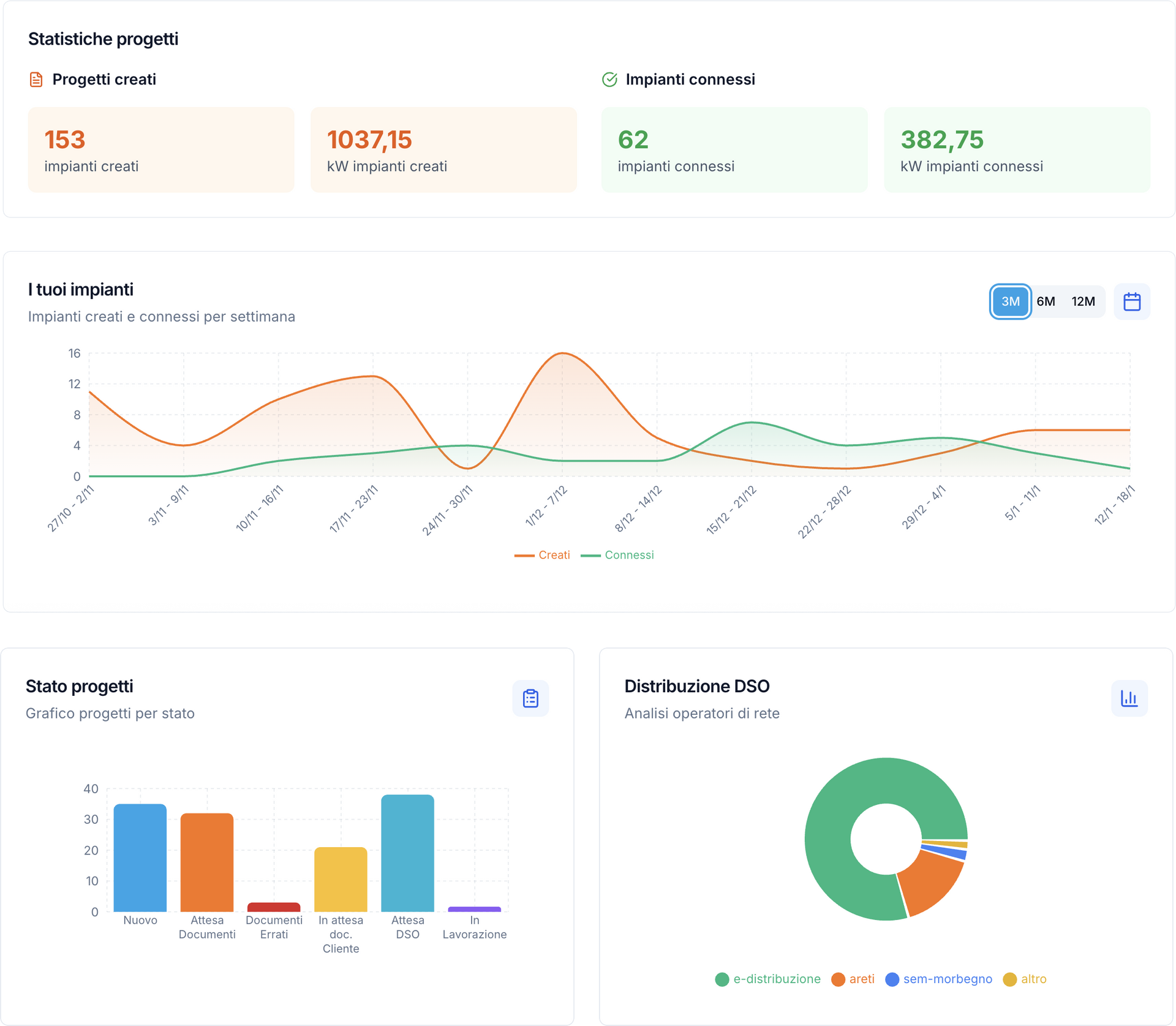The image size is (1176, 1026).
Task: Click the document icon beside Progetti creati
Action: (36, 80)
